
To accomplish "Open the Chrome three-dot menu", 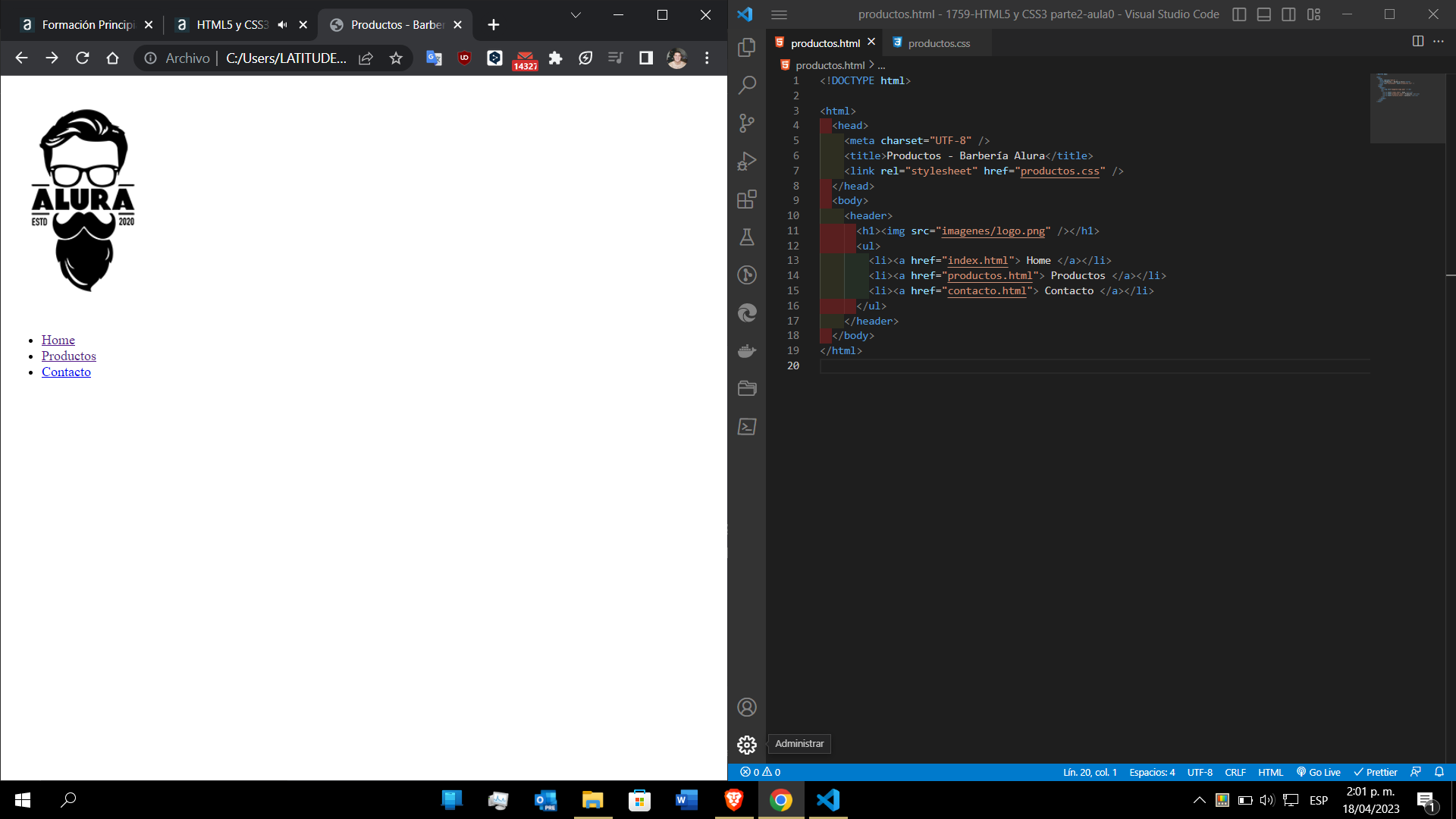I will [707, 58].
